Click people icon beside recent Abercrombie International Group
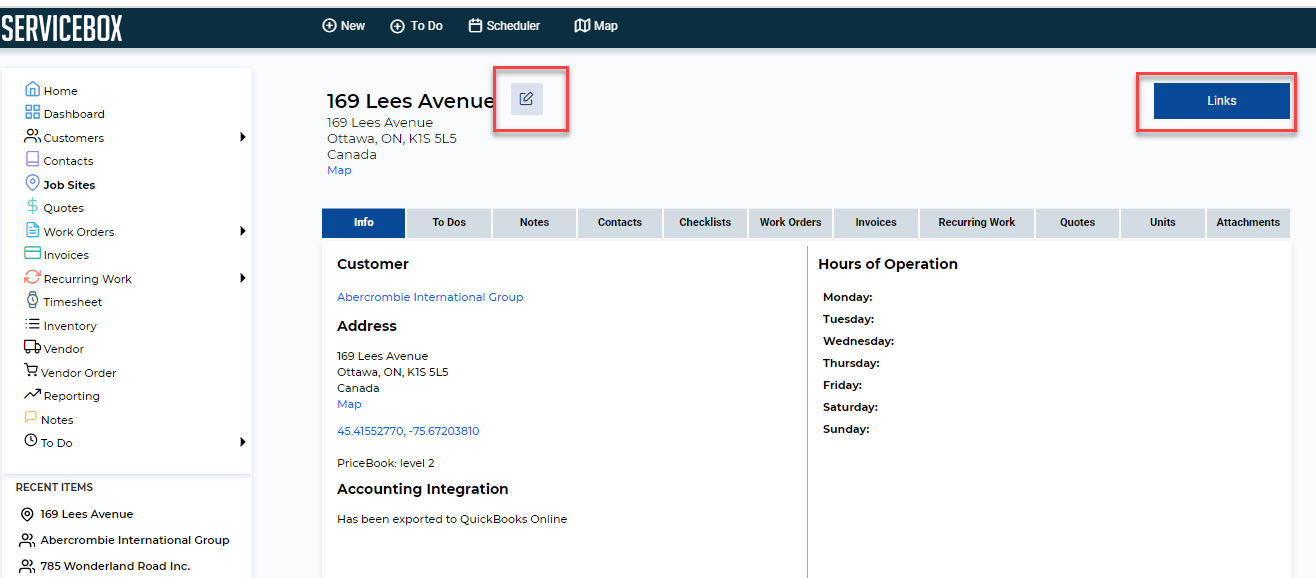The height and width of the screenshot is (578, 1316). point(27,540)
